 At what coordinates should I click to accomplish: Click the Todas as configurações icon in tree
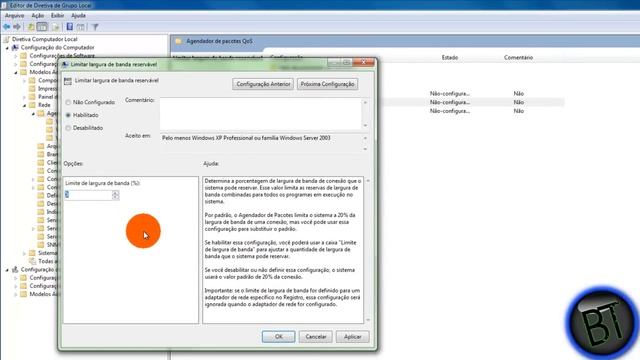32,261
